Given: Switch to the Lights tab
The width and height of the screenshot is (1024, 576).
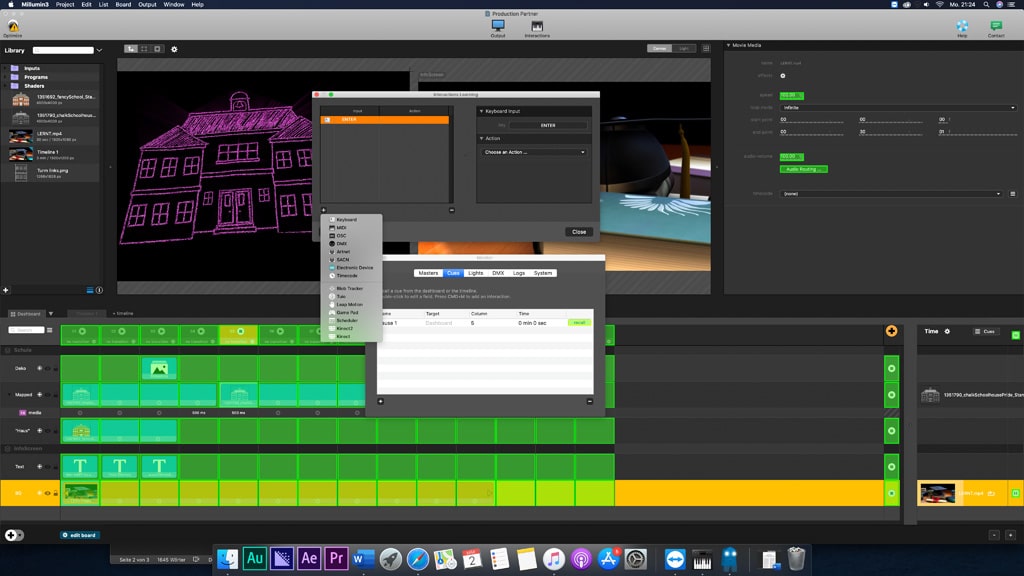Looking at the screenshot, I should point(476,273).
